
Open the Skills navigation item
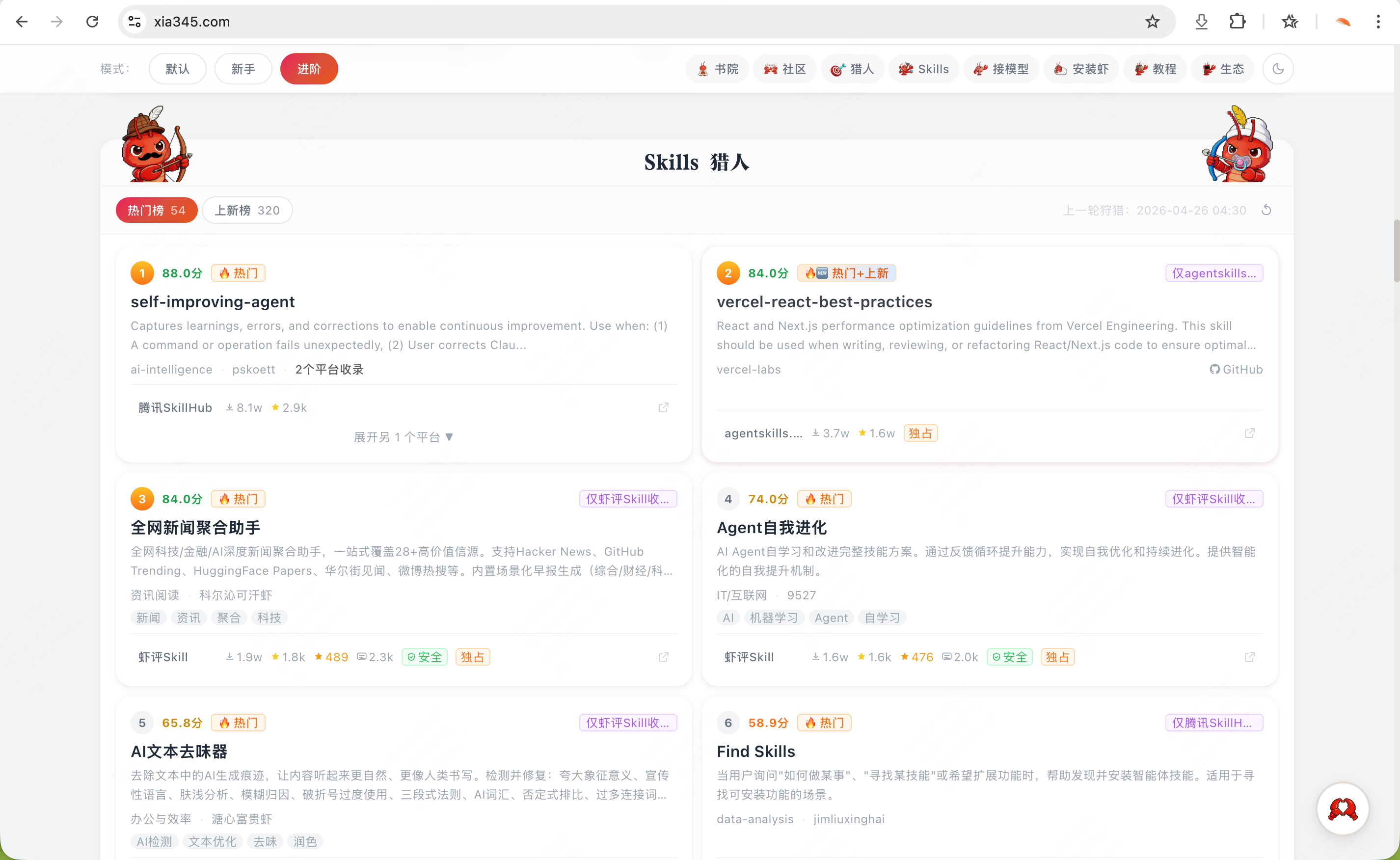[923, 69]
